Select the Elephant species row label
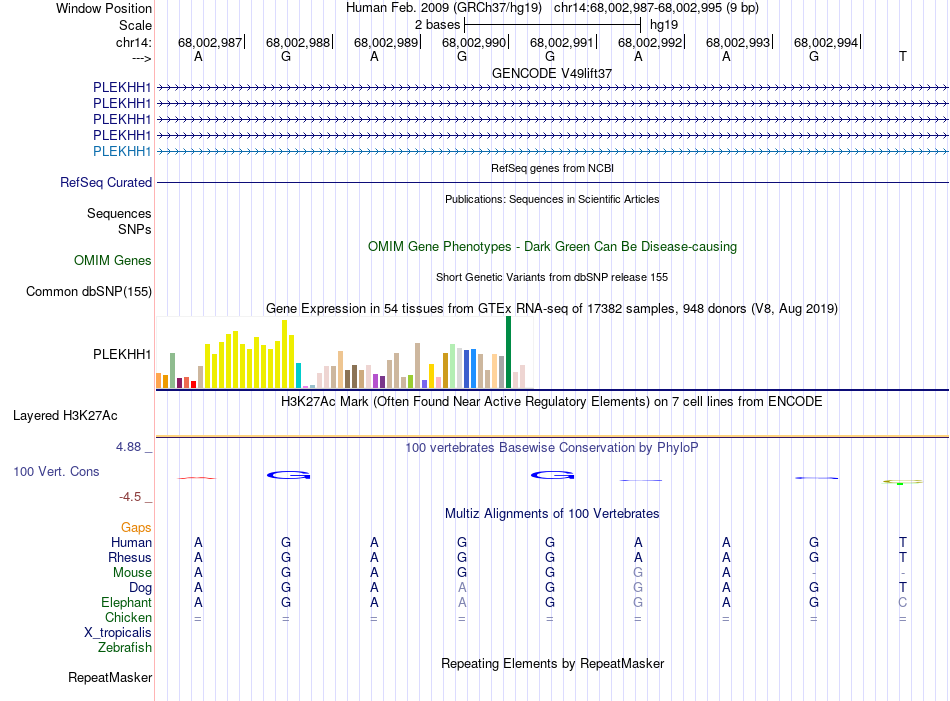Viewport: 950px width, 701px height. pyautogui.click(x=126, y=603)
